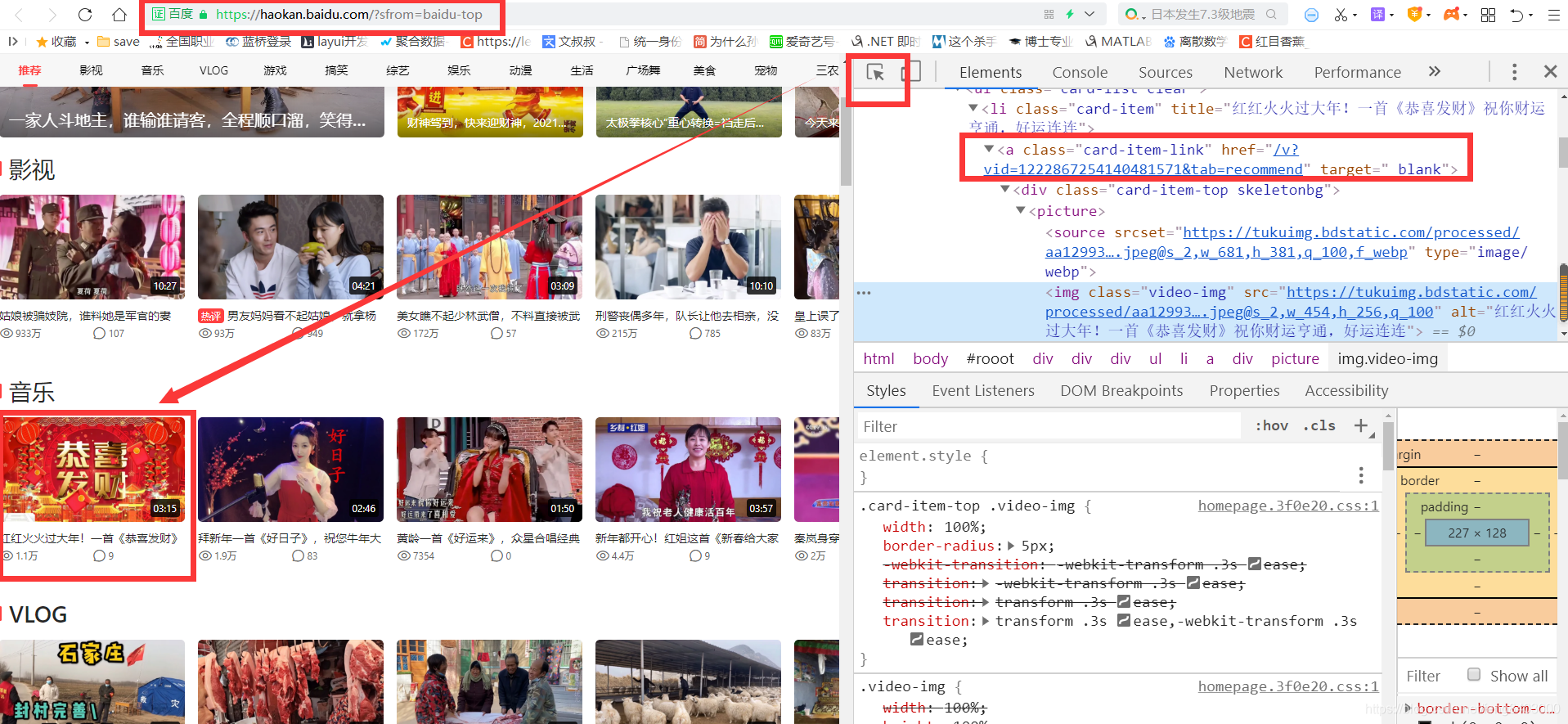Show QR code icon in address bar
Viewport: 1568px width, 724px height.
coord(1049,14)
